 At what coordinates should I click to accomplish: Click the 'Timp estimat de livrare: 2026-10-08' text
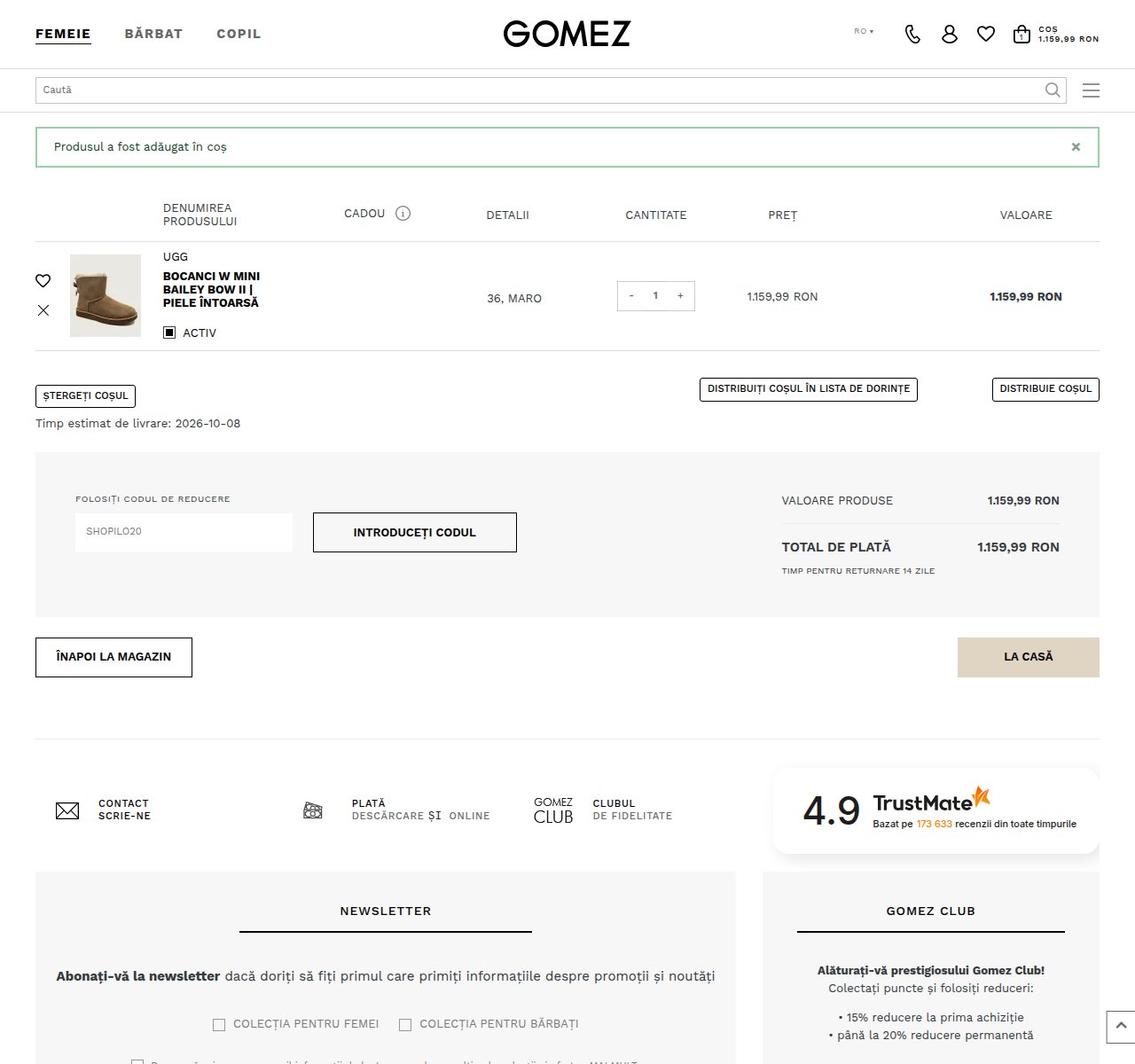(138, 423)
